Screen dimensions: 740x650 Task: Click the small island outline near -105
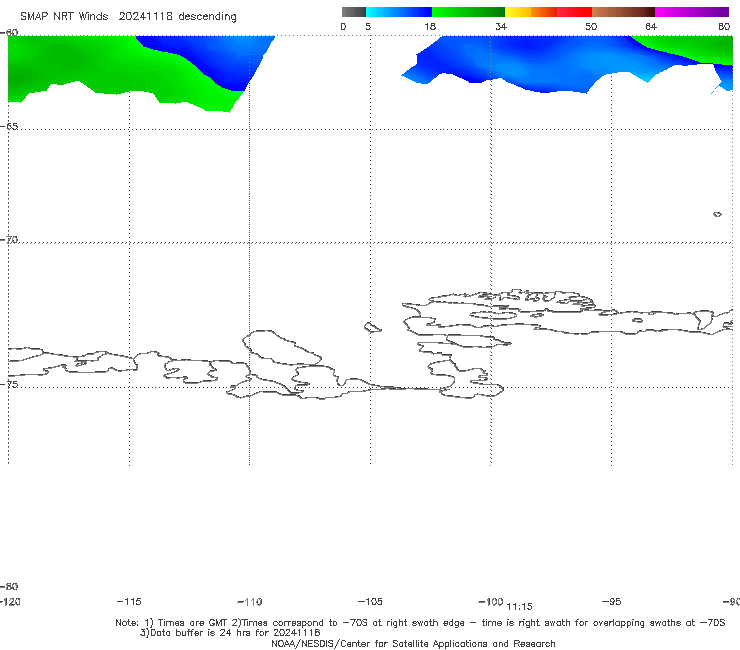372,327
